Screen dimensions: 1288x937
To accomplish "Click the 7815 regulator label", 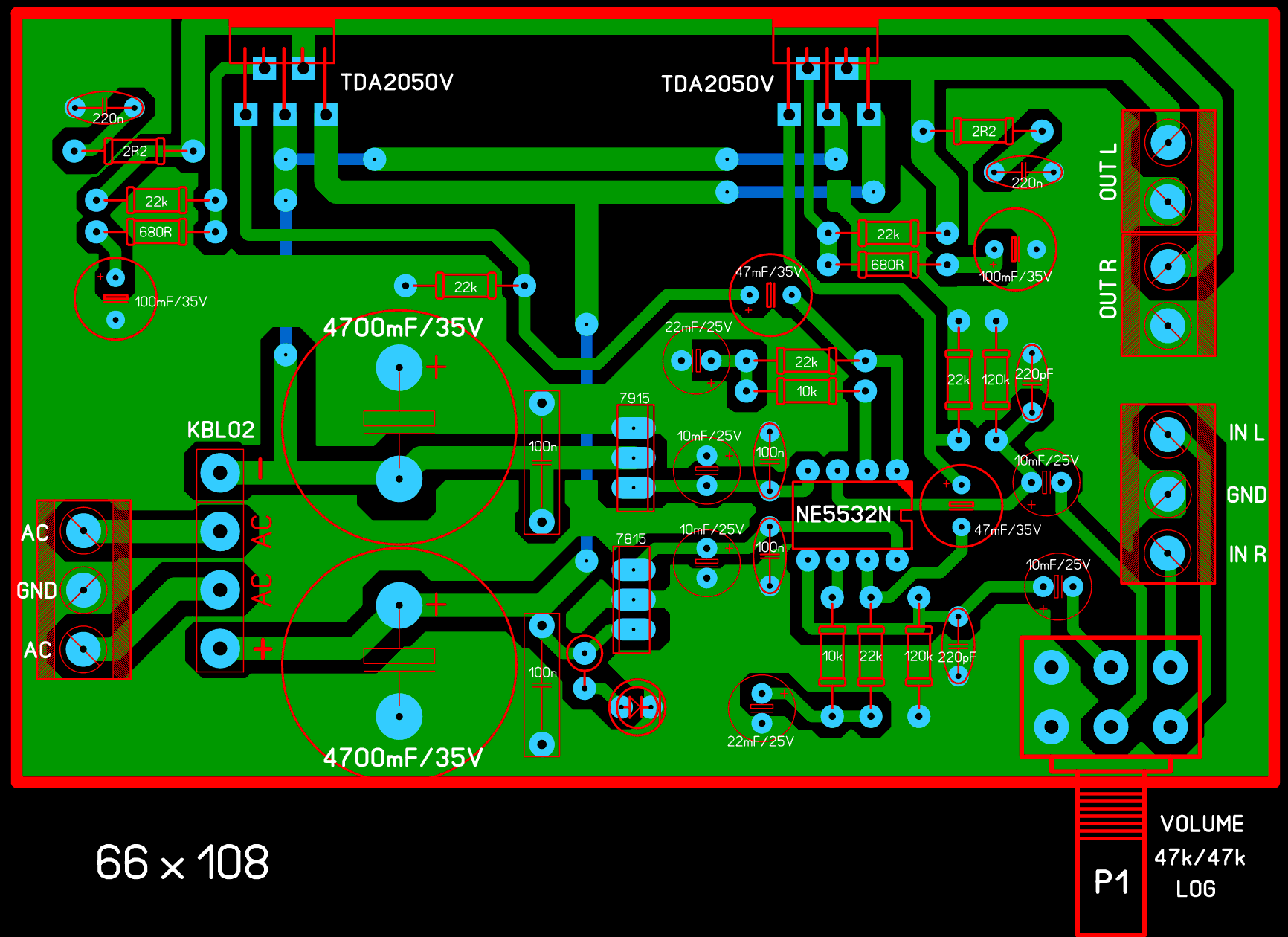I will (631, 539).
